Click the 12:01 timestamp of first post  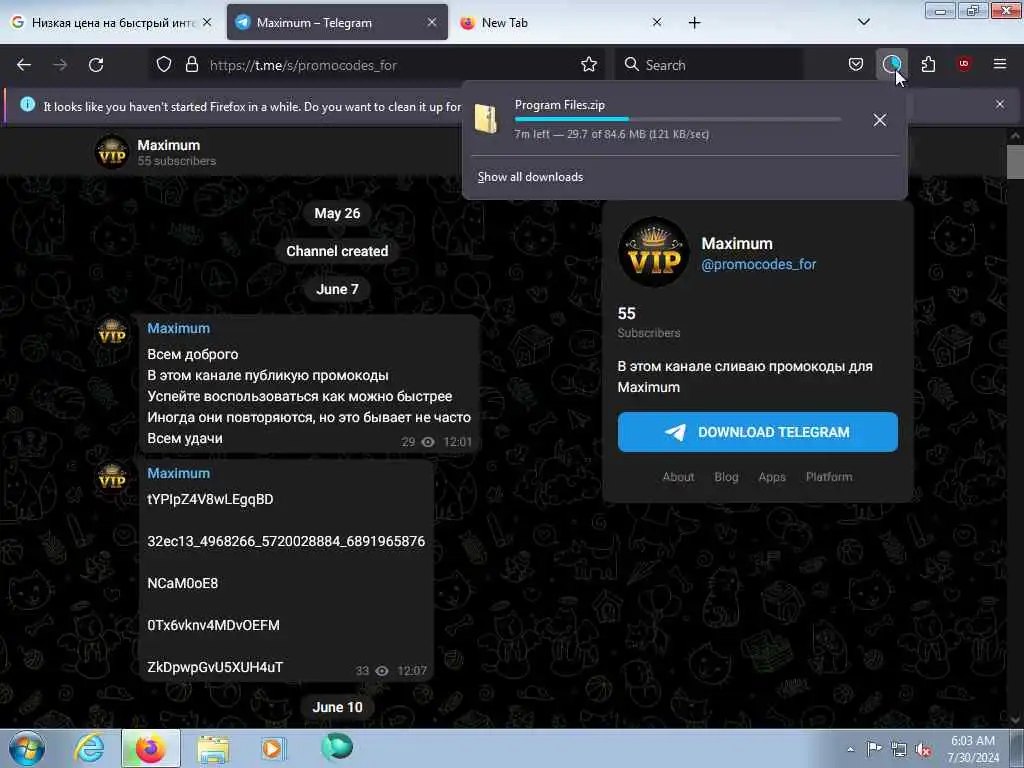(x=457, y=442)
